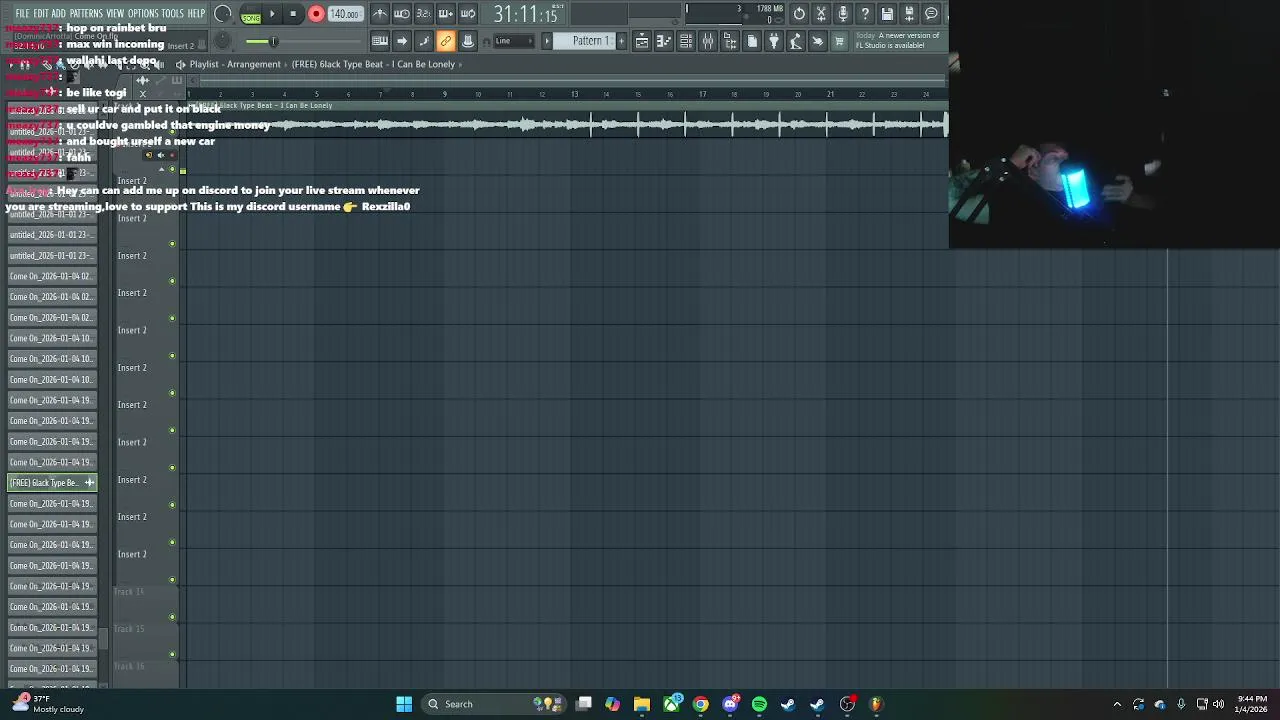Toggle blend recording overdub
Screen dimensions: 1280x720
coord(446,13)
